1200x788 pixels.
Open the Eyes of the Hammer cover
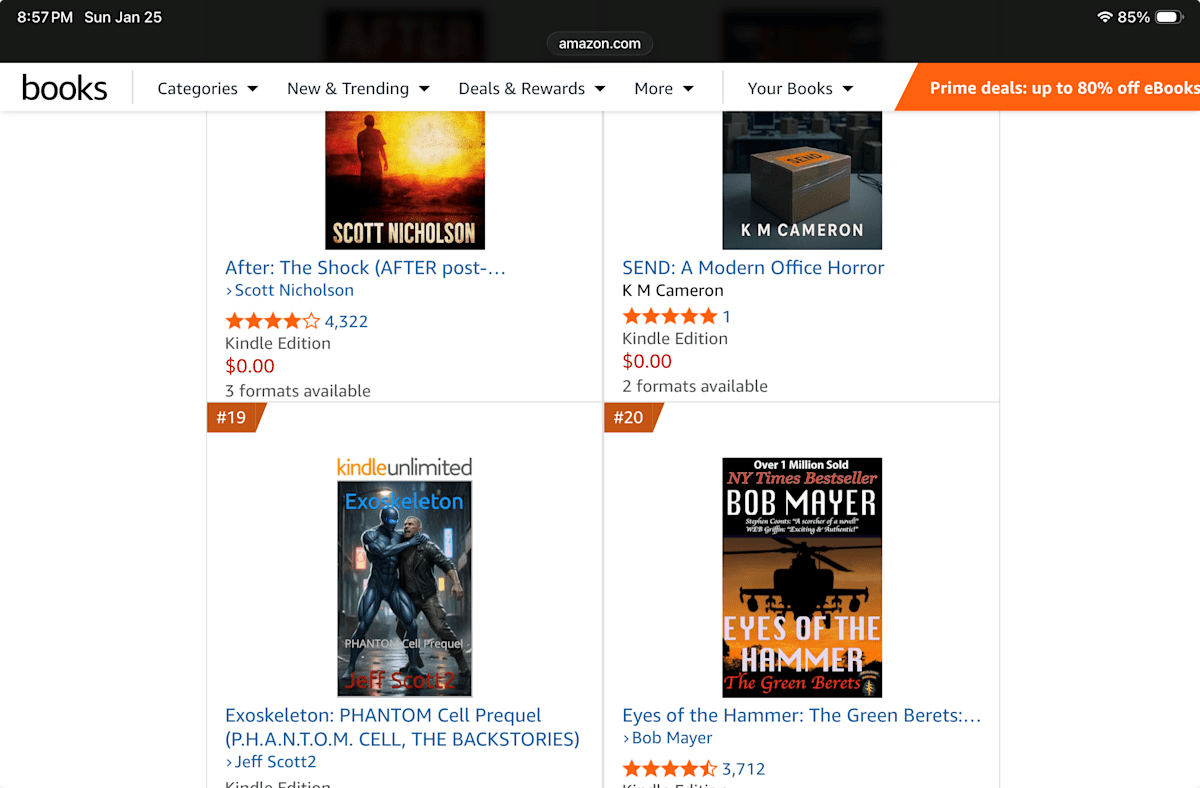click(802, 577)
